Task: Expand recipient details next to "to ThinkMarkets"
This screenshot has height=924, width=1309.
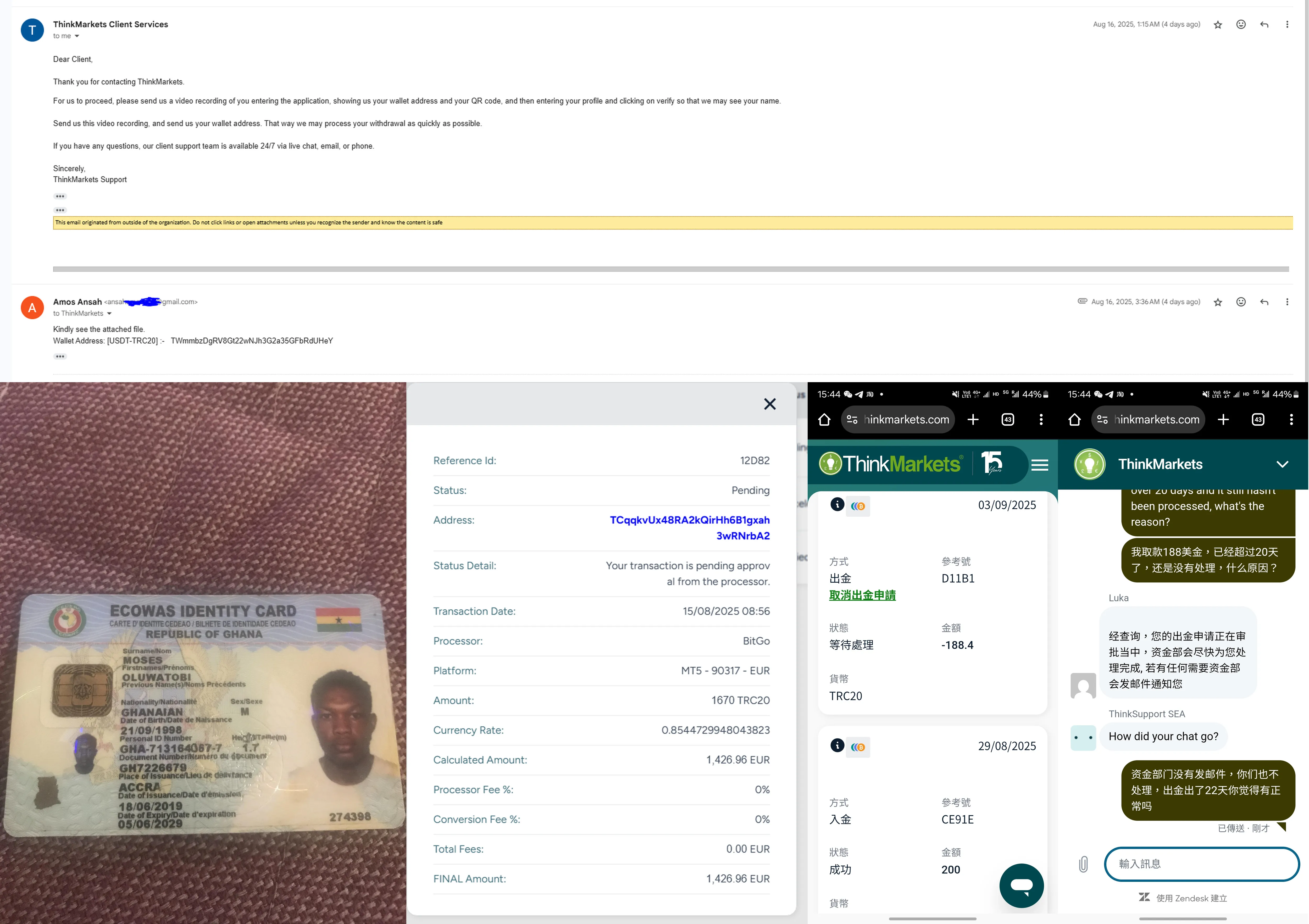Action: click(109, 314)
